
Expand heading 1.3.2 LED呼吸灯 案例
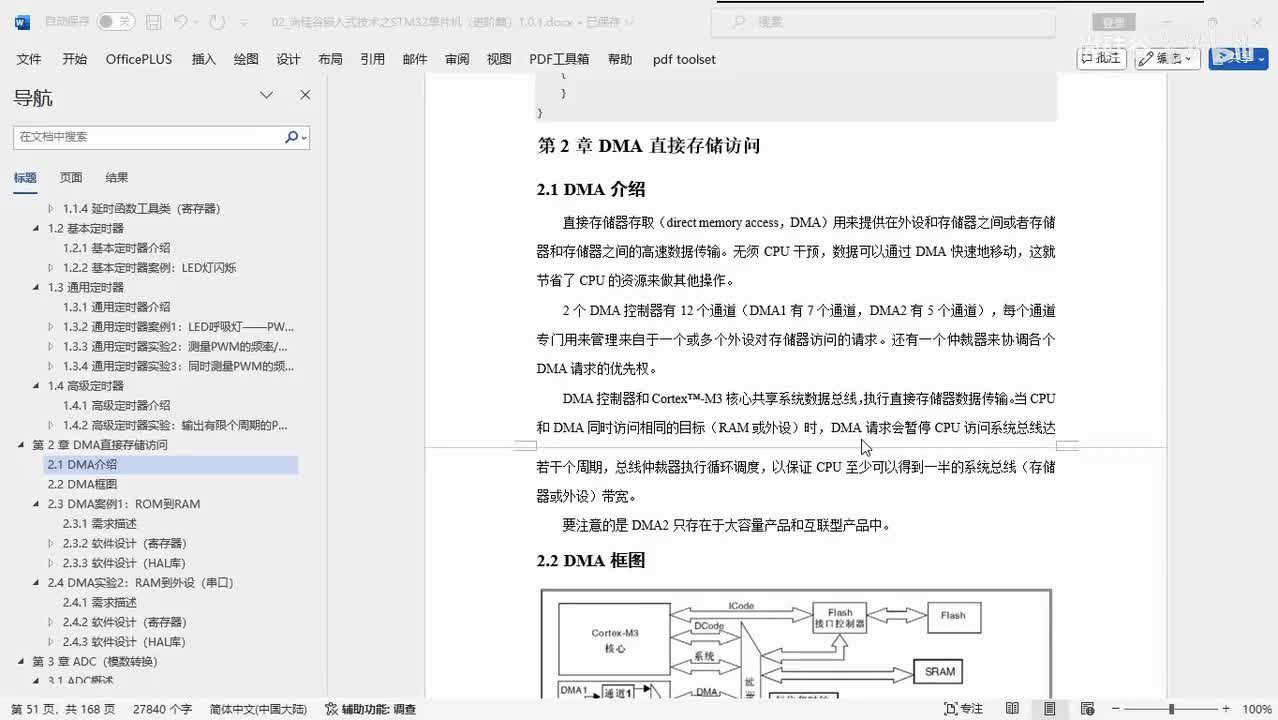point(52,327)
